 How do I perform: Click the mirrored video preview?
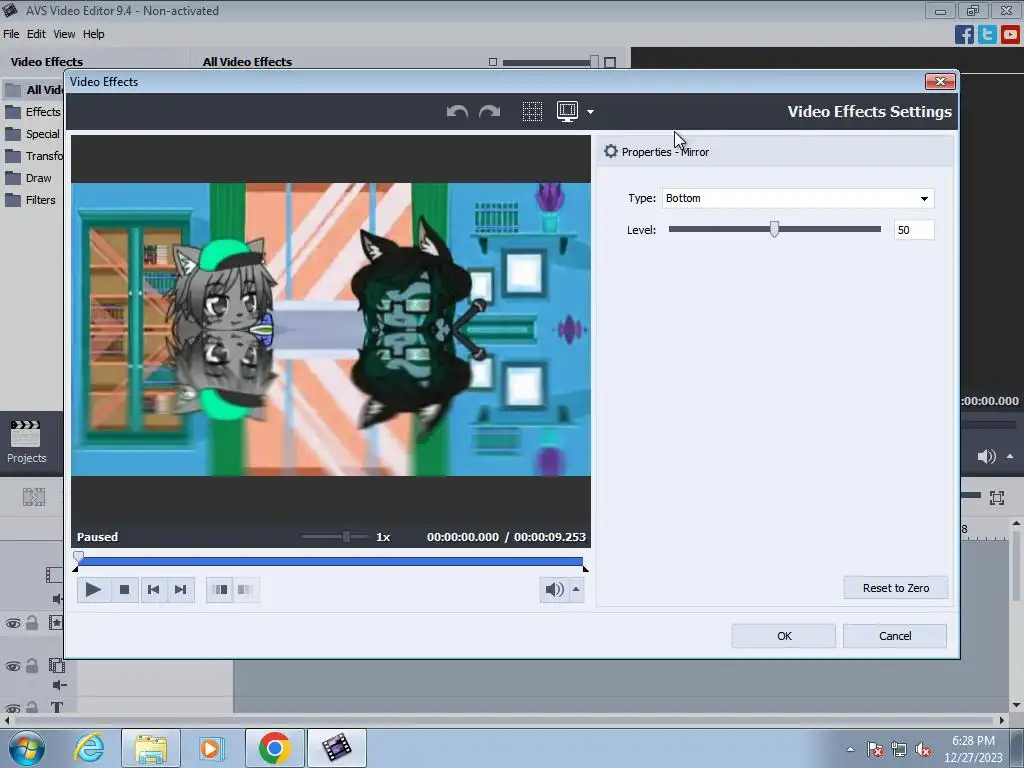click(331, 329)
